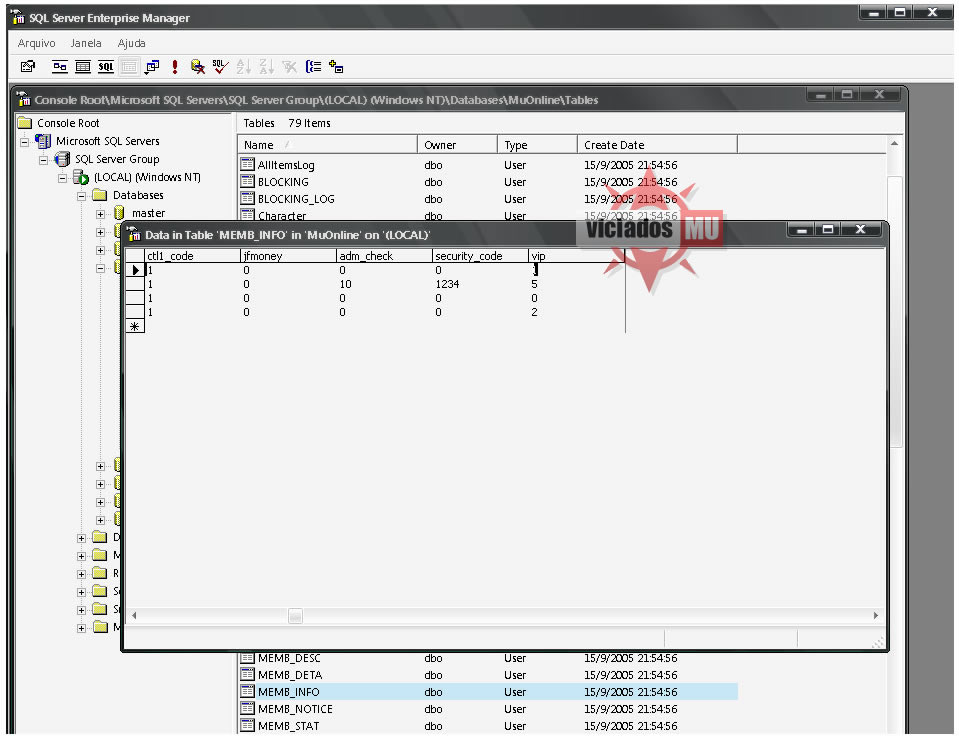Select the MEMB_INFO table row
The height and width of the screenshot is (737, 959).
pos(488,692)
